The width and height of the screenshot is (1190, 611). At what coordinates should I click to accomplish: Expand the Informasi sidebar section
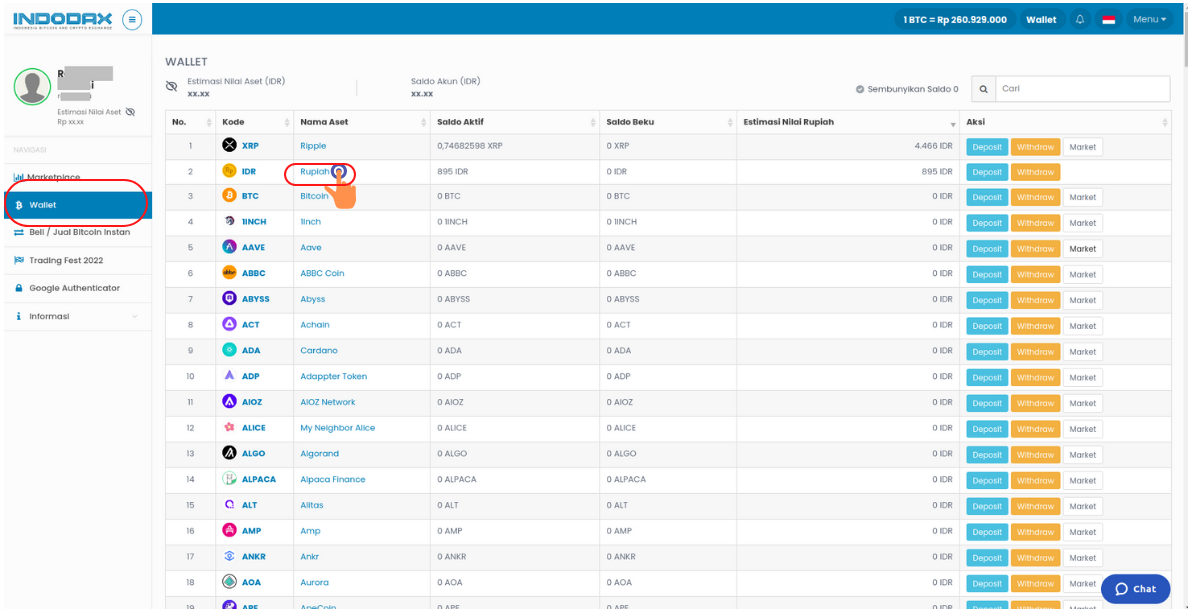click(76, 316)
